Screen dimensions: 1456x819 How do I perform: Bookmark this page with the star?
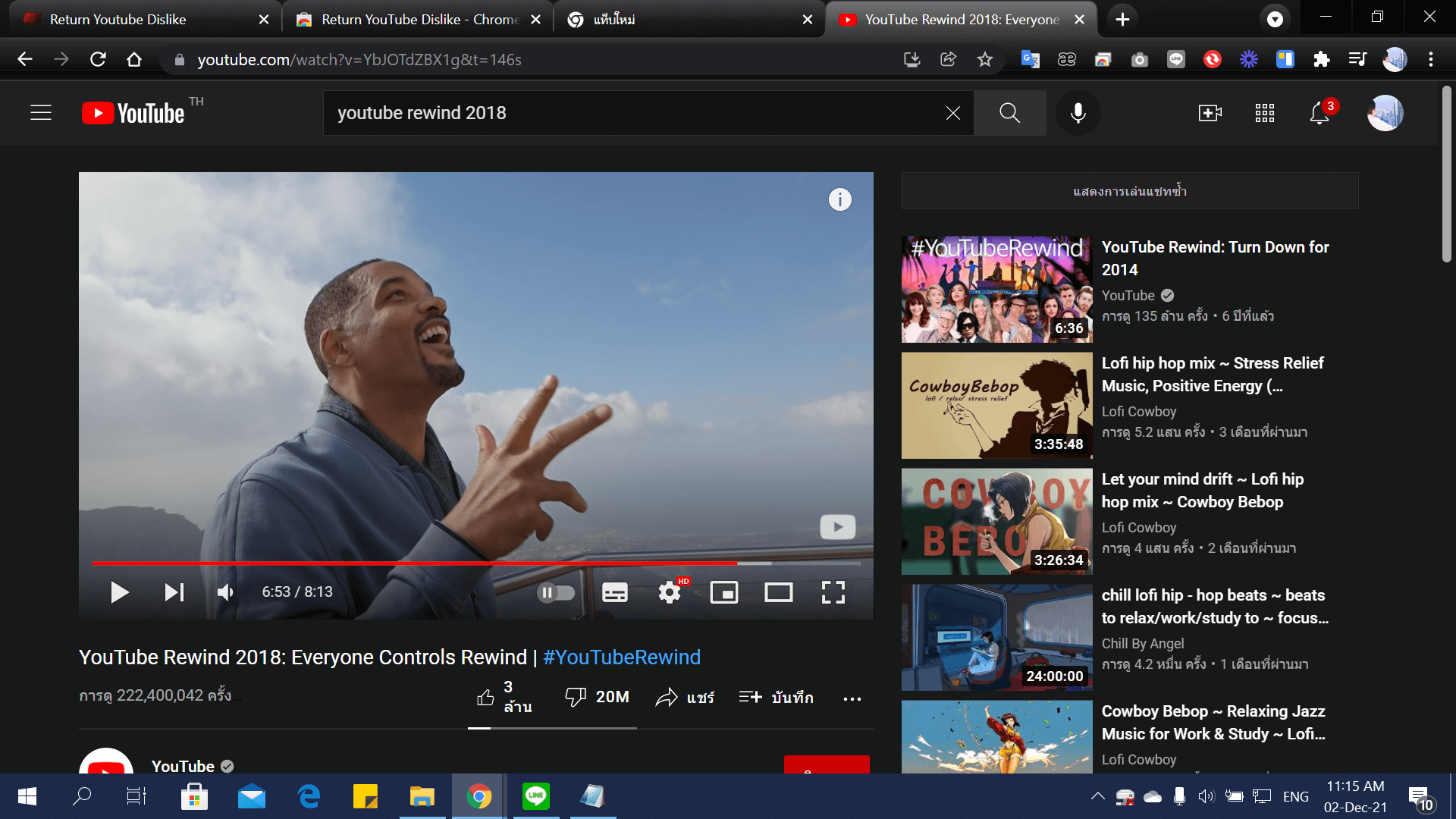[984, 59]
